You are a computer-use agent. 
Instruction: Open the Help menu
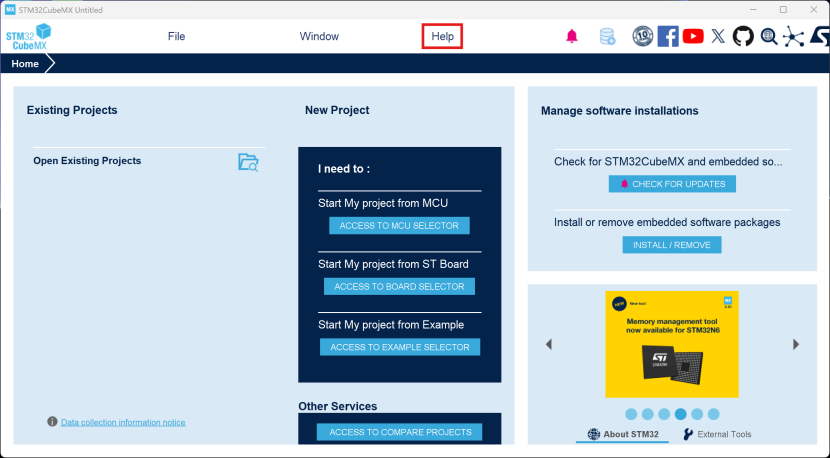point(443,37)
